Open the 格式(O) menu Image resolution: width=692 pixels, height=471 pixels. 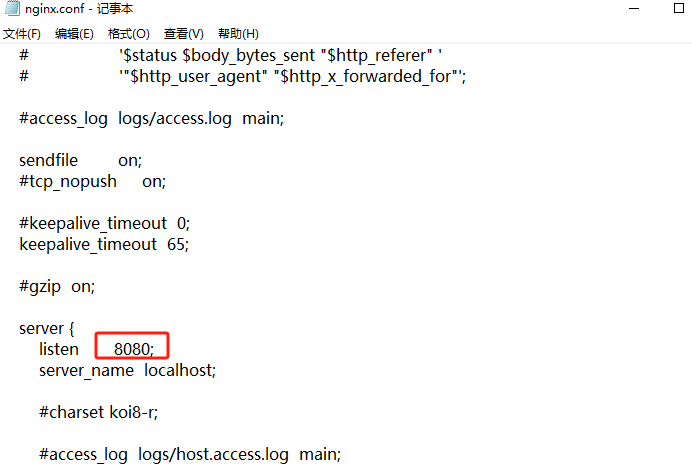pos(128,34)
